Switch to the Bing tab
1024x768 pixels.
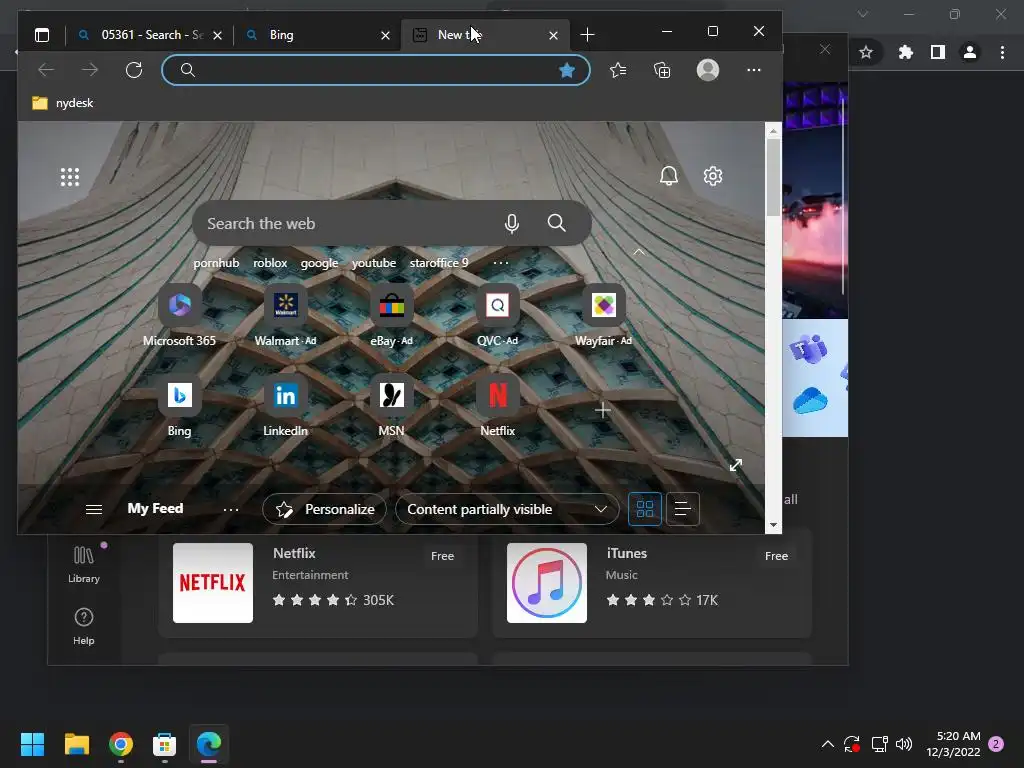pos(316,35)
